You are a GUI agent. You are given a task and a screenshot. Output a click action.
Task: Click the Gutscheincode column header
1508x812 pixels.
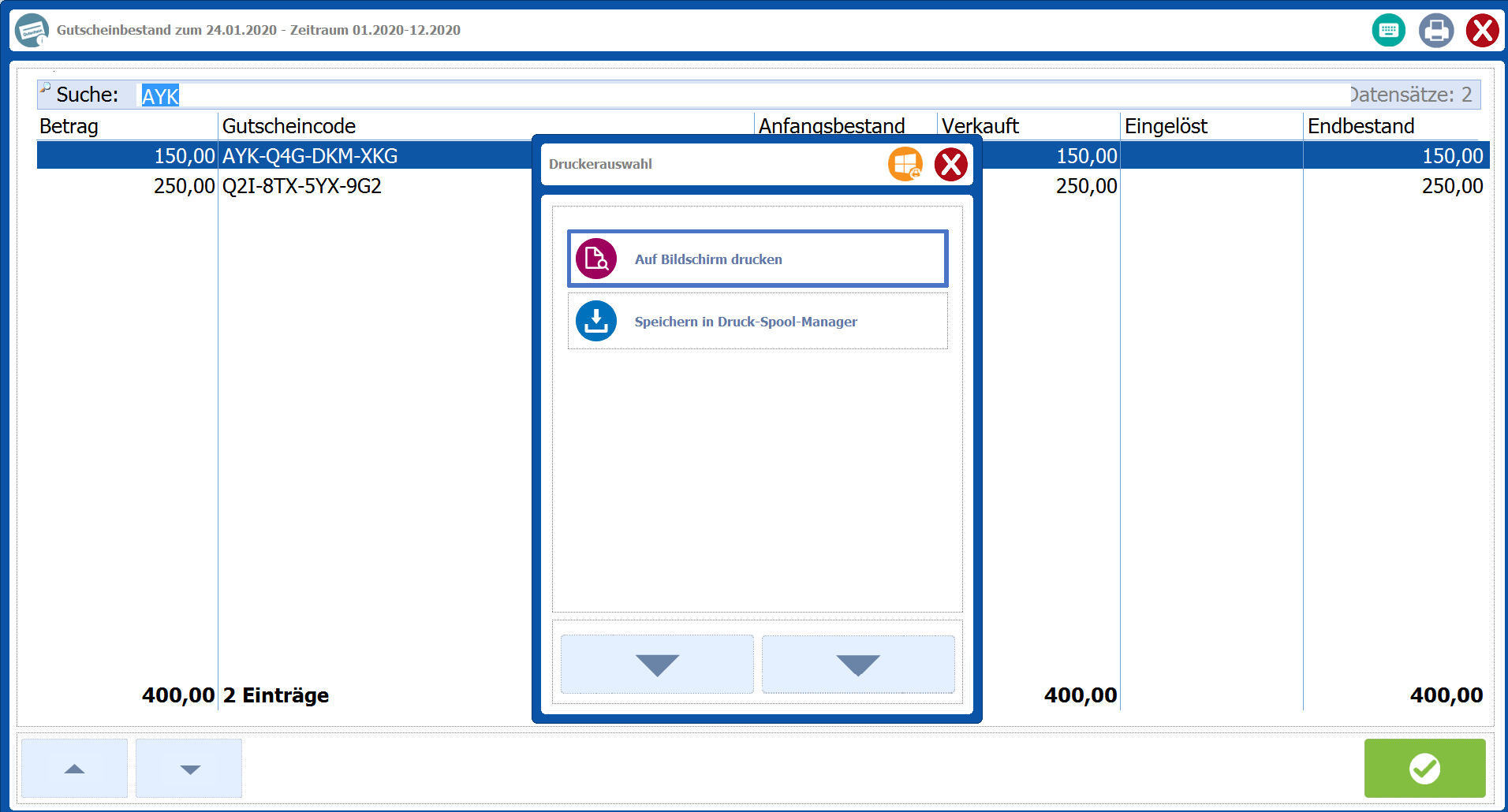point(289,126)
